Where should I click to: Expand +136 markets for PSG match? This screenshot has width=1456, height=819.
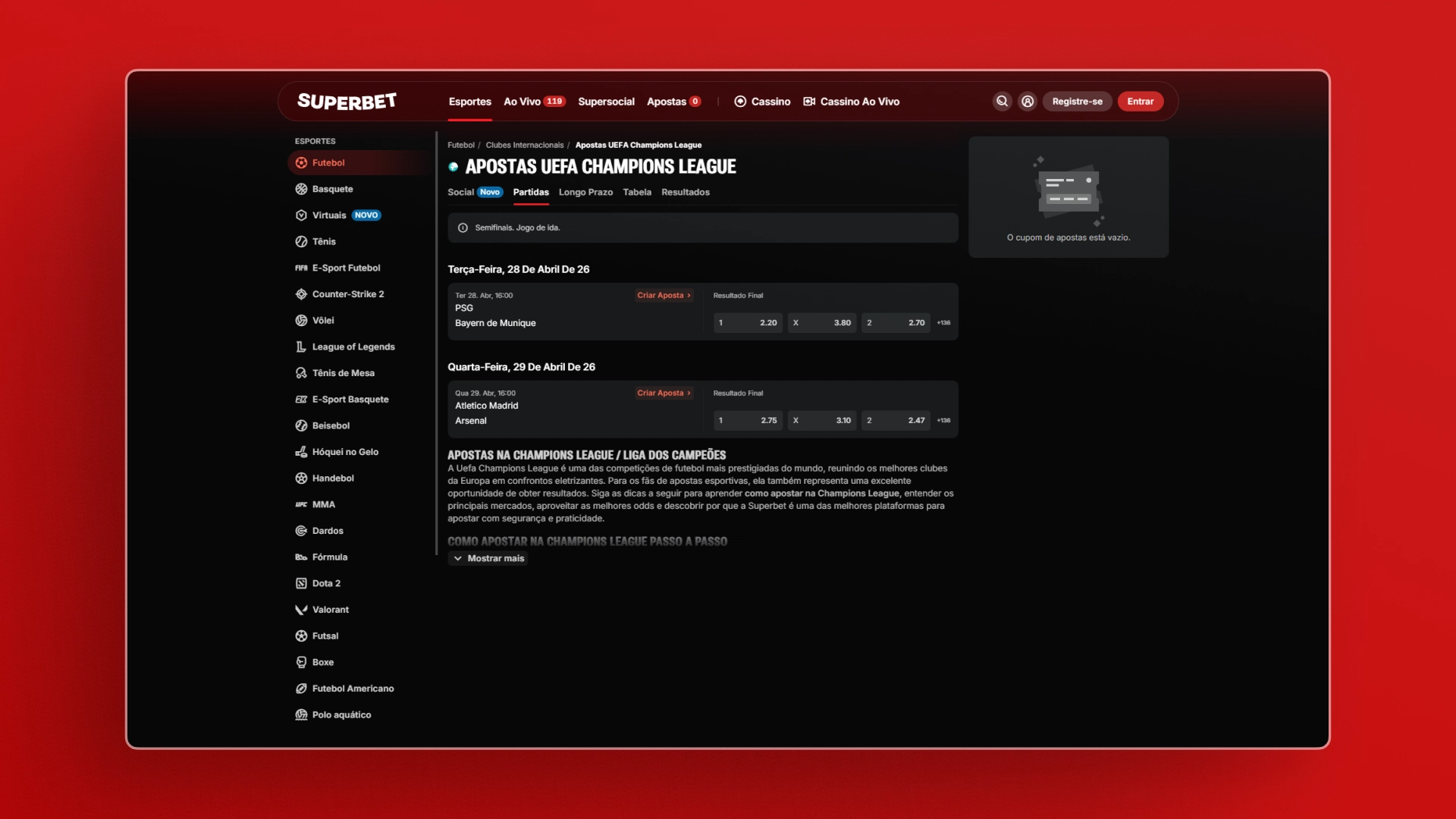943,323
